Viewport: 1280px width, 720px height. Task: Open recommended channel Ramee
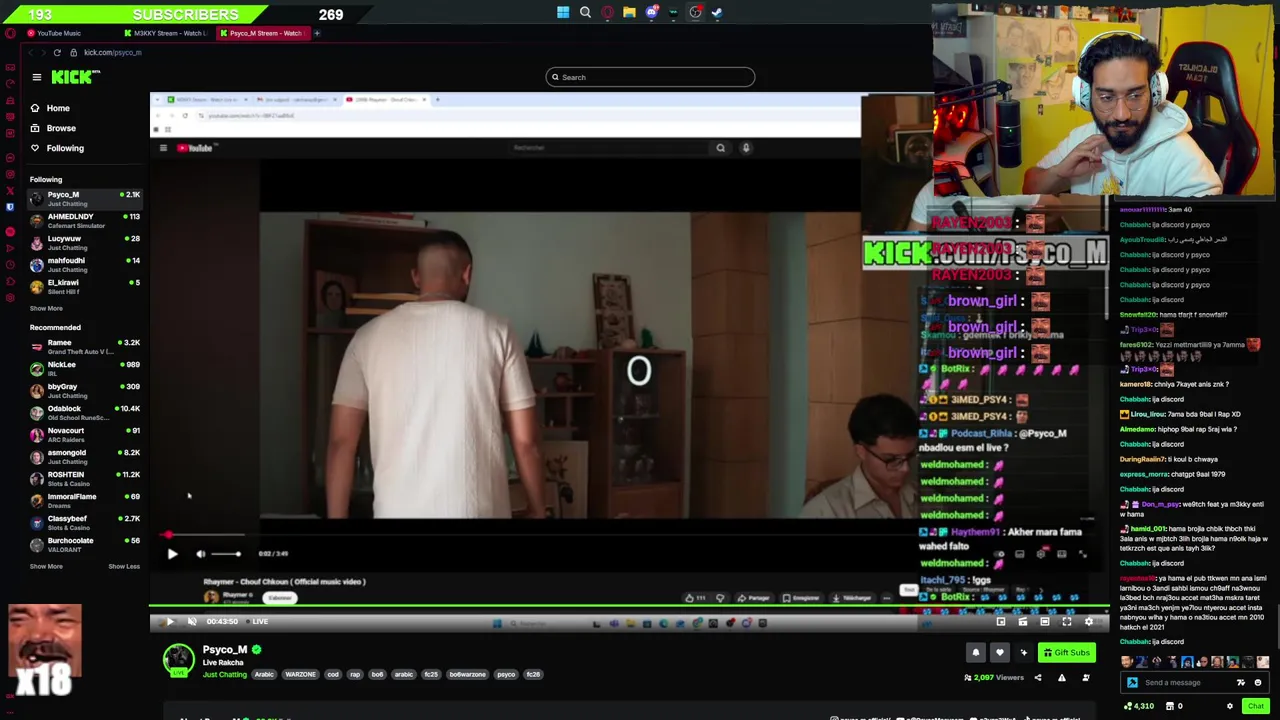pos(85,347)
